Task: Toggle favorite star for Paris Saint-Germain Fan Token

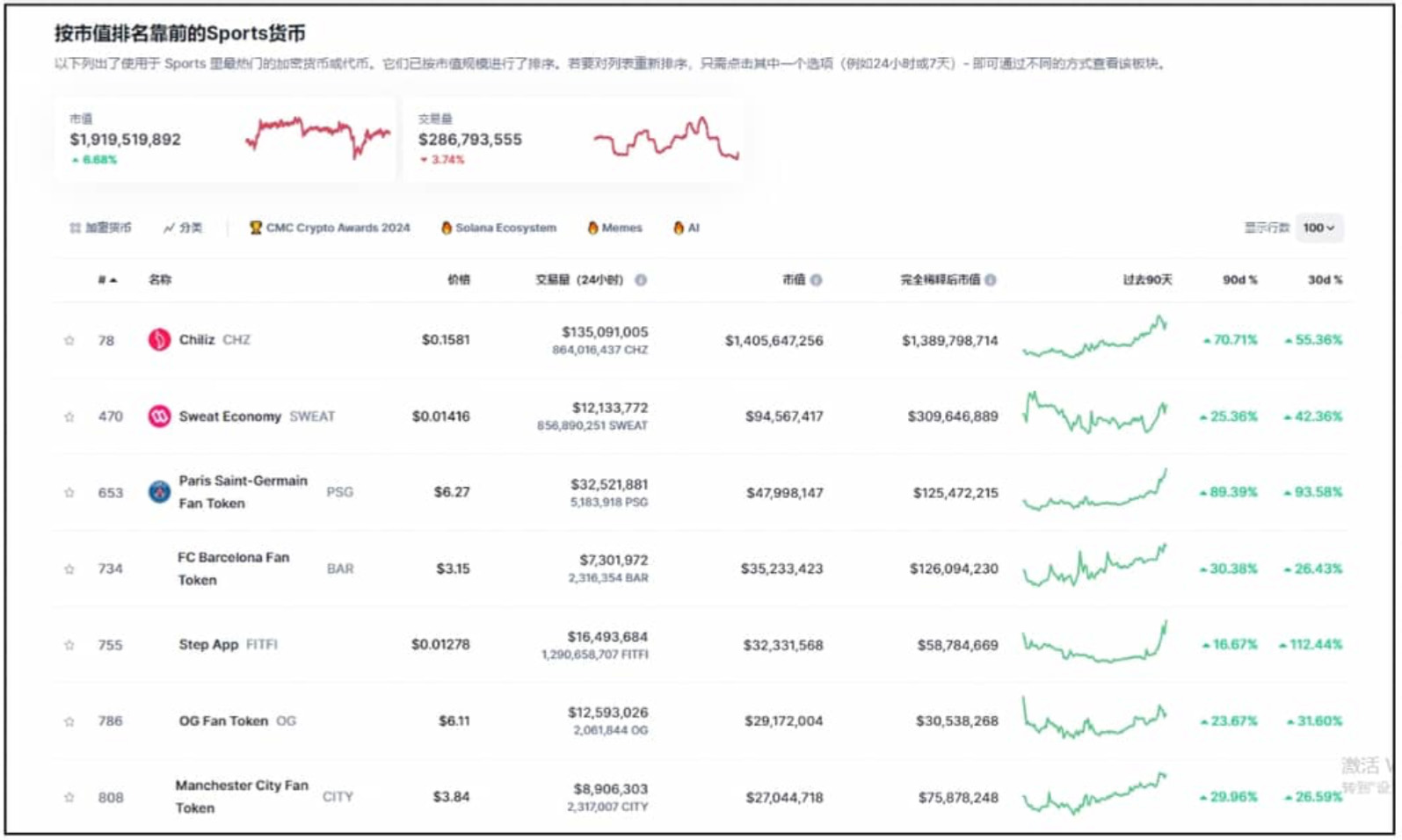Action: 69,493
